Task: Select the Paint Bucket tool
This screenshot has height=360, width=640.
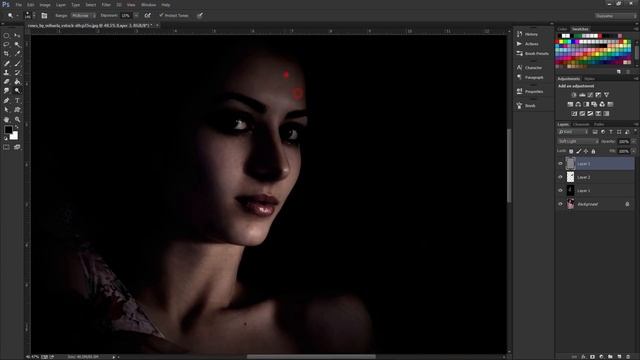Action: point(17,82)
